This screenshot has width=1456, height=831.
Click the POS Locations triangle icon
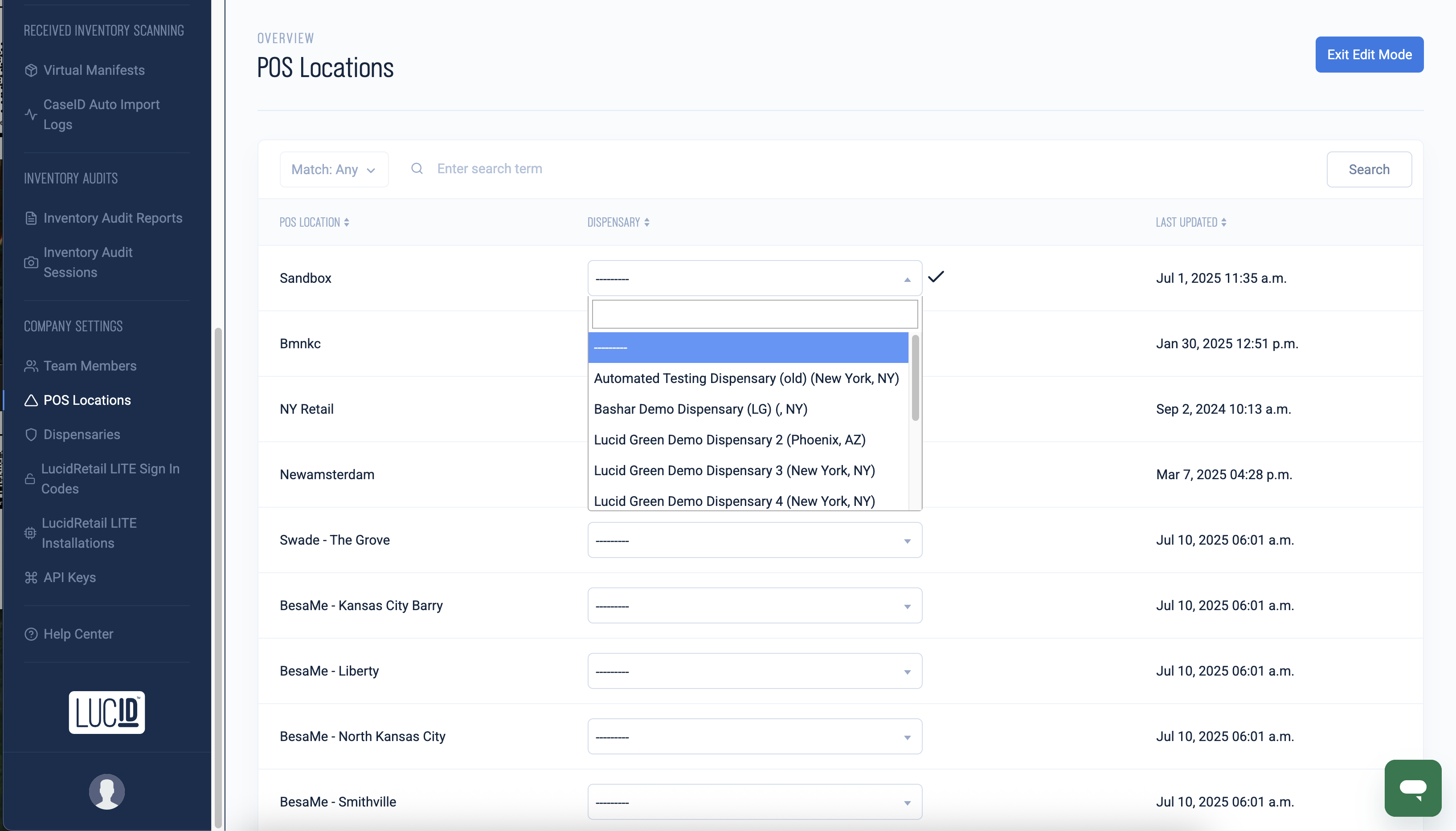pos(31,400)
